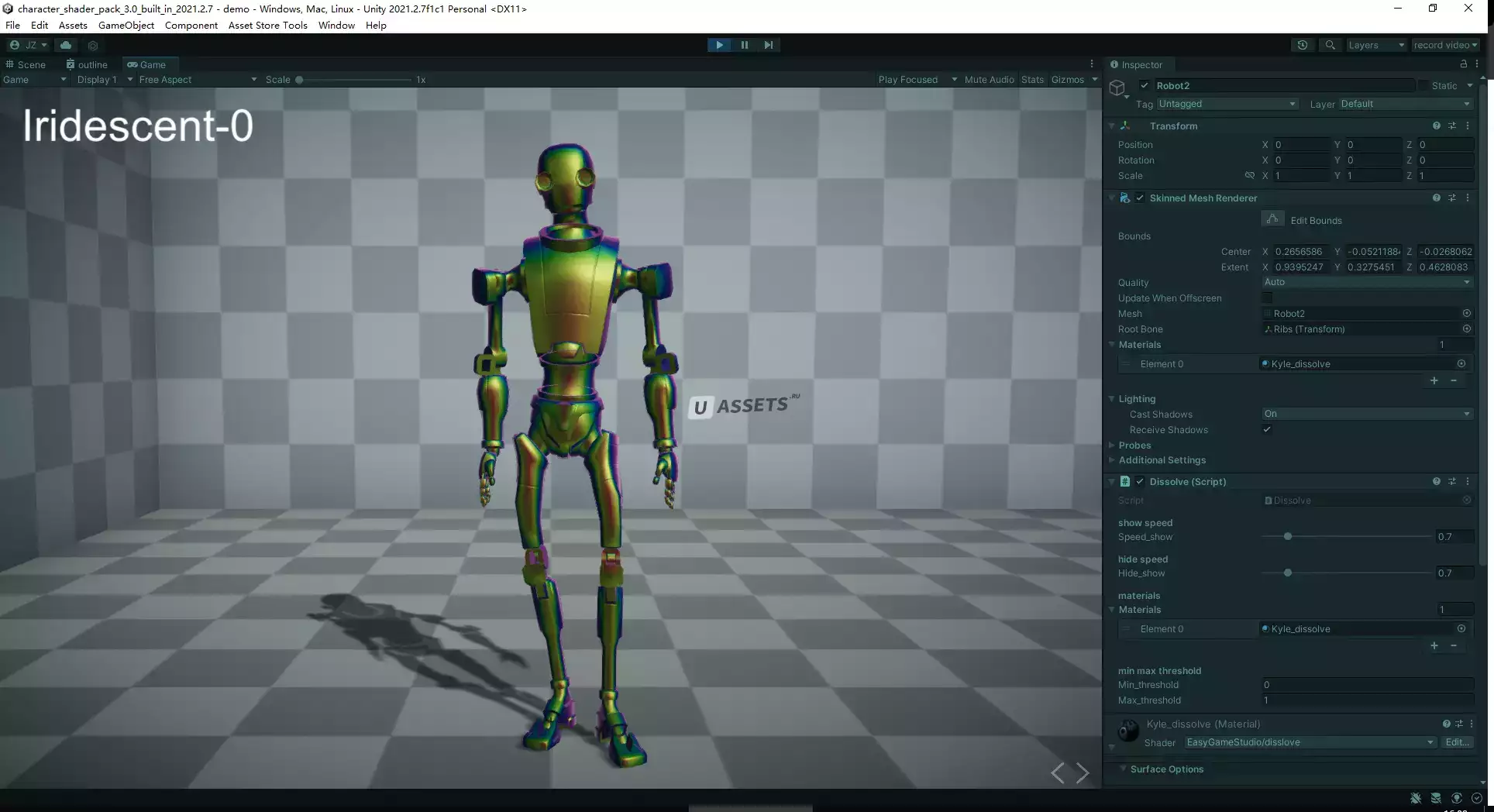Lock the Inspector panel

(x=1463, y=64)
